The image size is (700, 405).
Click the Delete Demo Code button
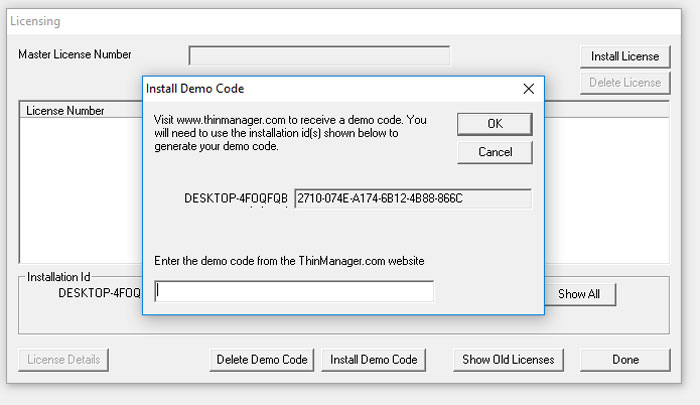point(262,359)
